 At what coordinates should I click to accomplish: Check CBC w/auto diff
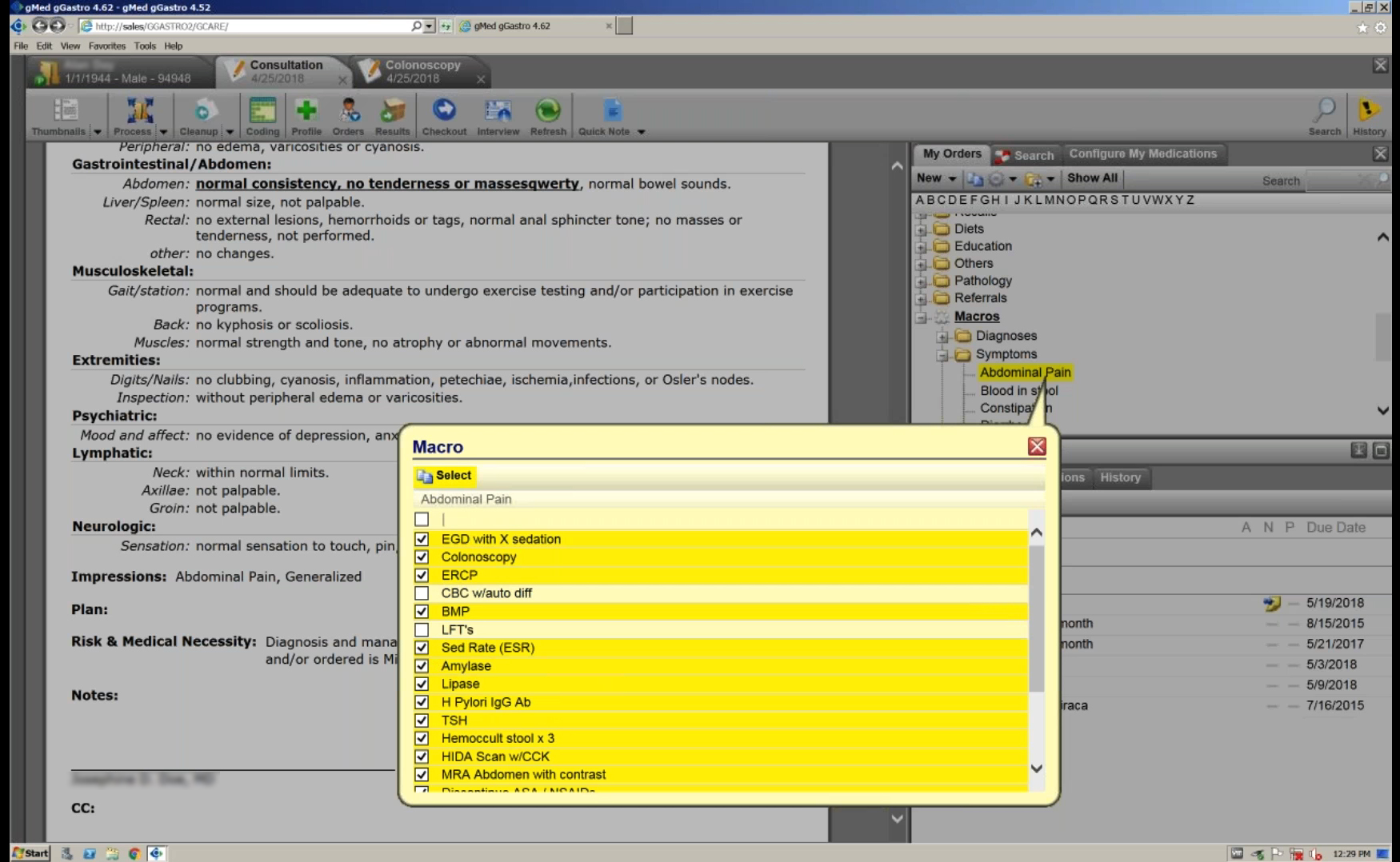click(422, 593)
